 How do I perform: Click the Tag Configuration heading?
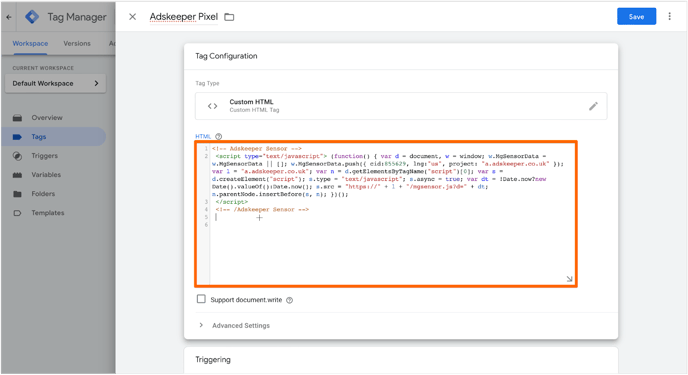pyautogui.click(x=226, y=56)
